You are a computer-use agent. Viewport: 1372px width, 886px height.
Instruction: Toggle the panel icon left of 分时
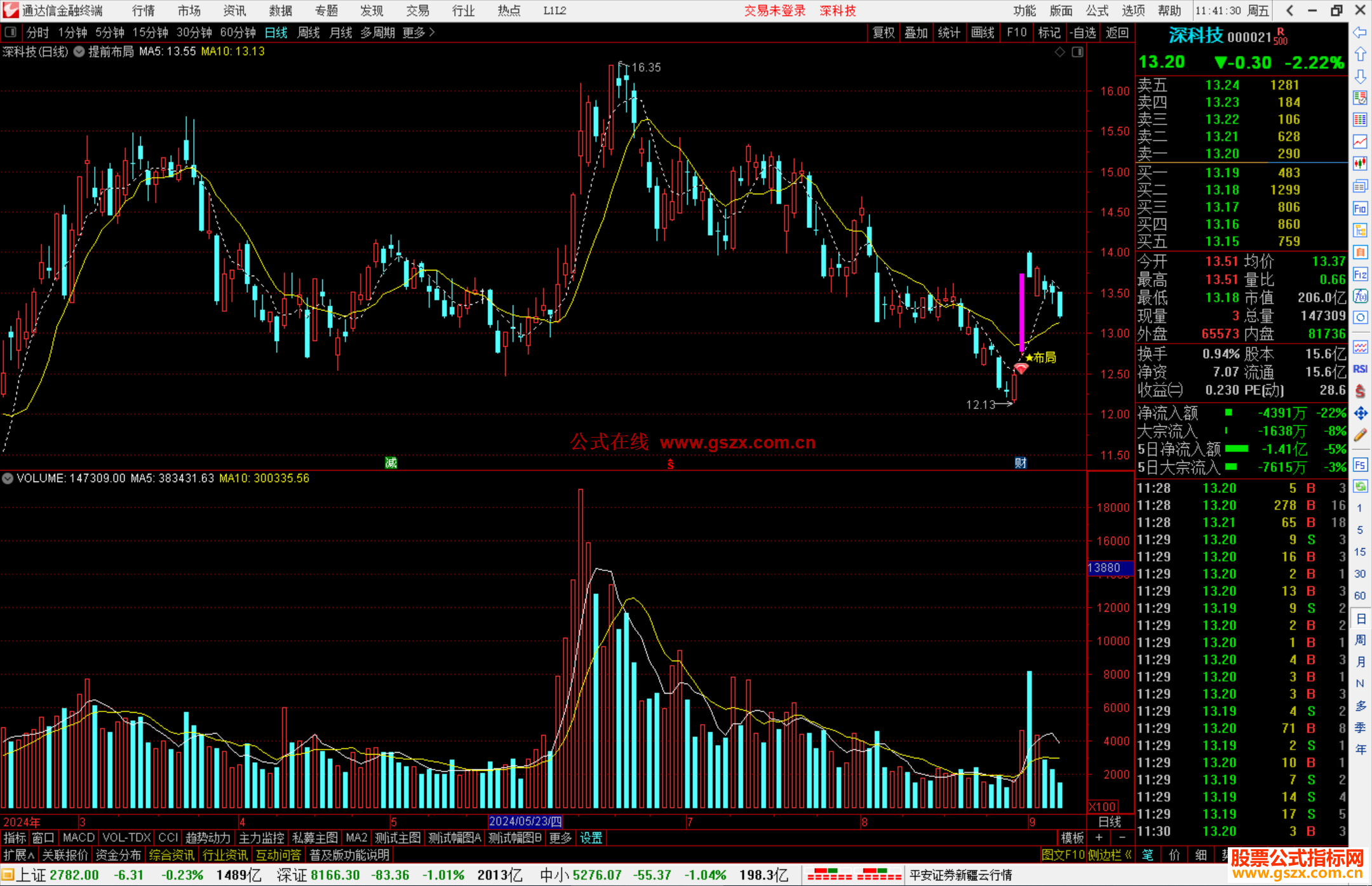tap(10, 32)
